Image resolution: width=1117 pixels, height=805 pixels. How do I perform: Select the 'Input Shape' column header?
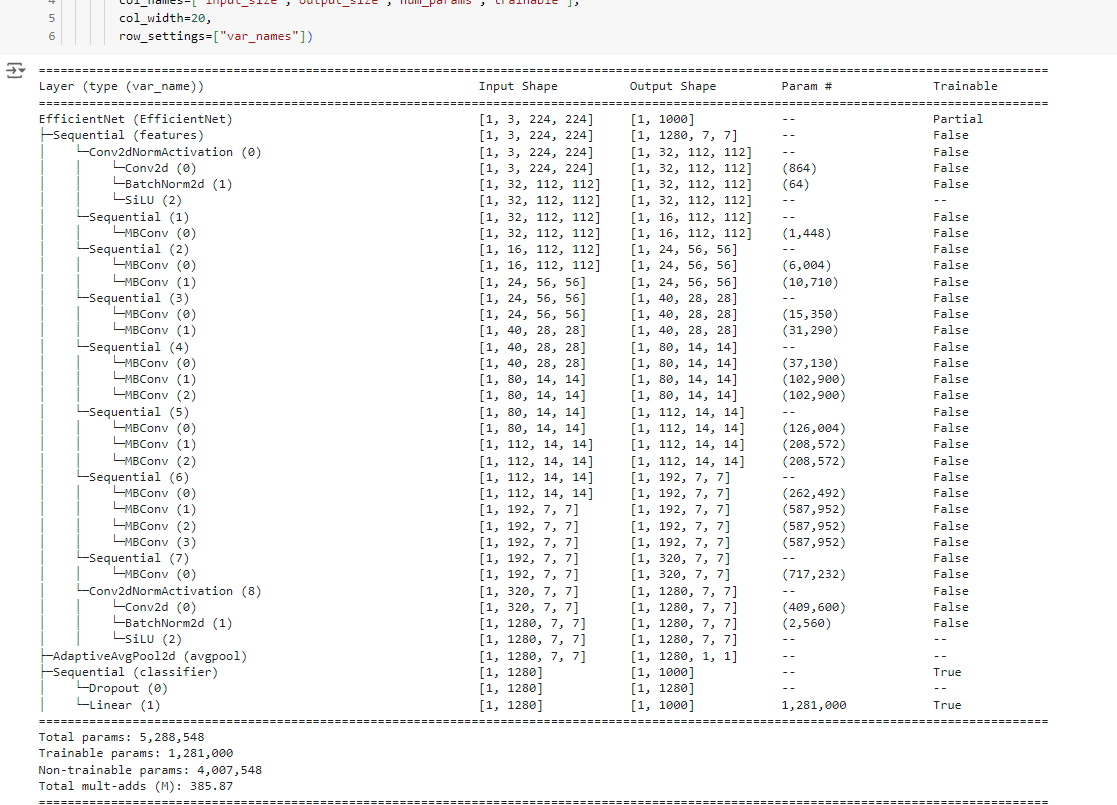(x=518, y=86)
